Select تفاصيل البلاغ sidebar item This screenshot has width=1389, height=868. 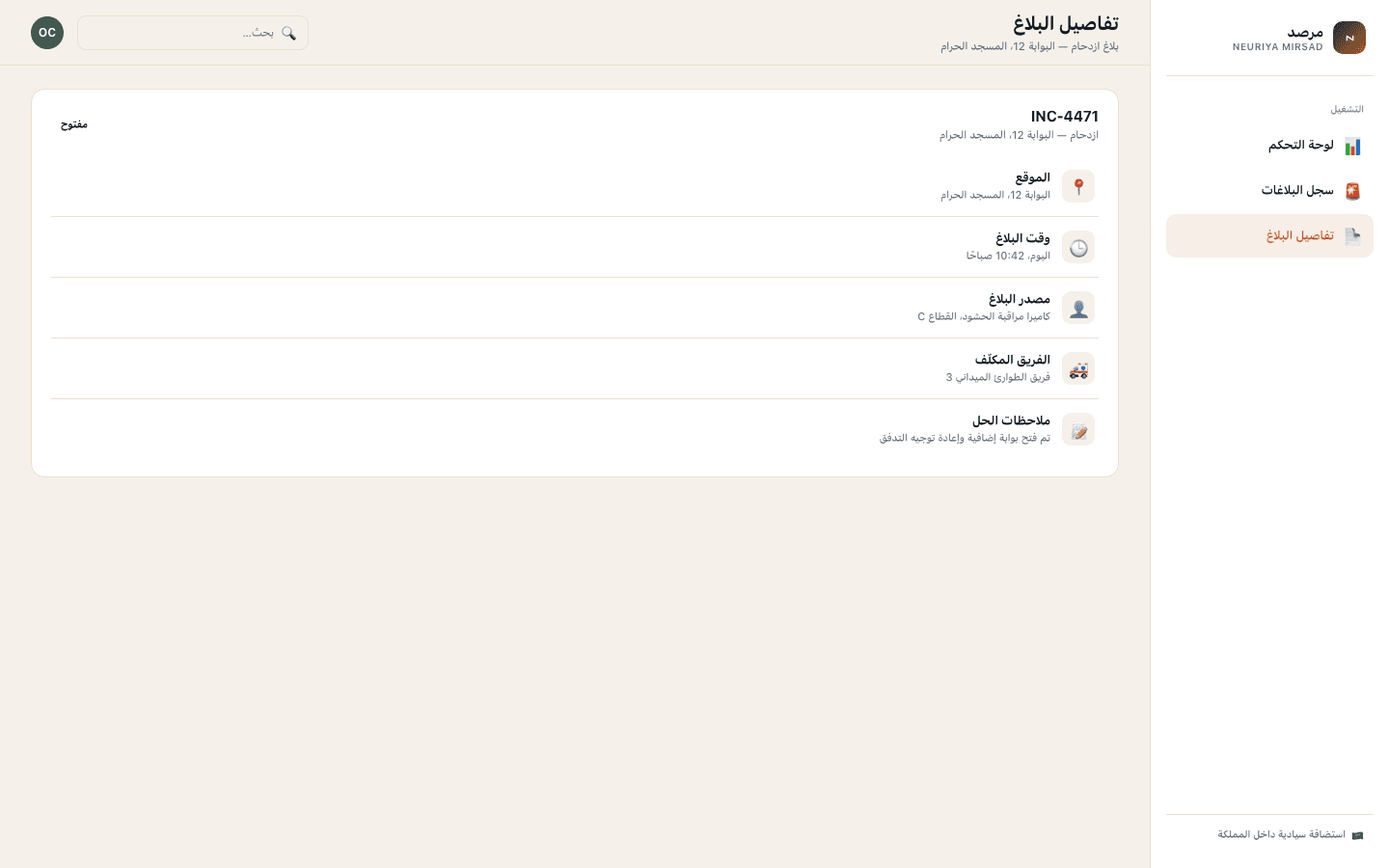click(x=1269, y=236)
